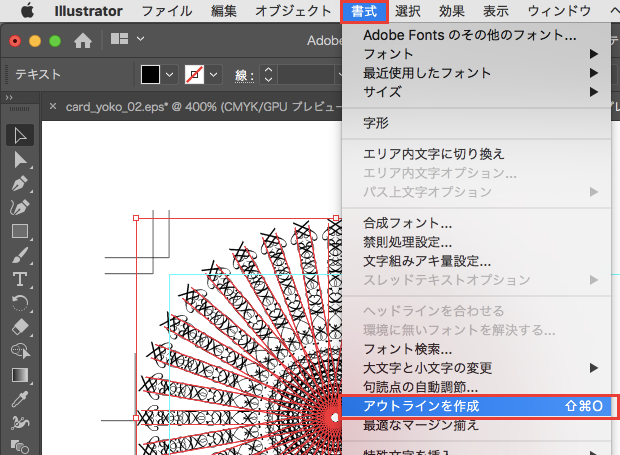Select the Pen tool
Screen dimensions: 620x455
coord(20,183)
